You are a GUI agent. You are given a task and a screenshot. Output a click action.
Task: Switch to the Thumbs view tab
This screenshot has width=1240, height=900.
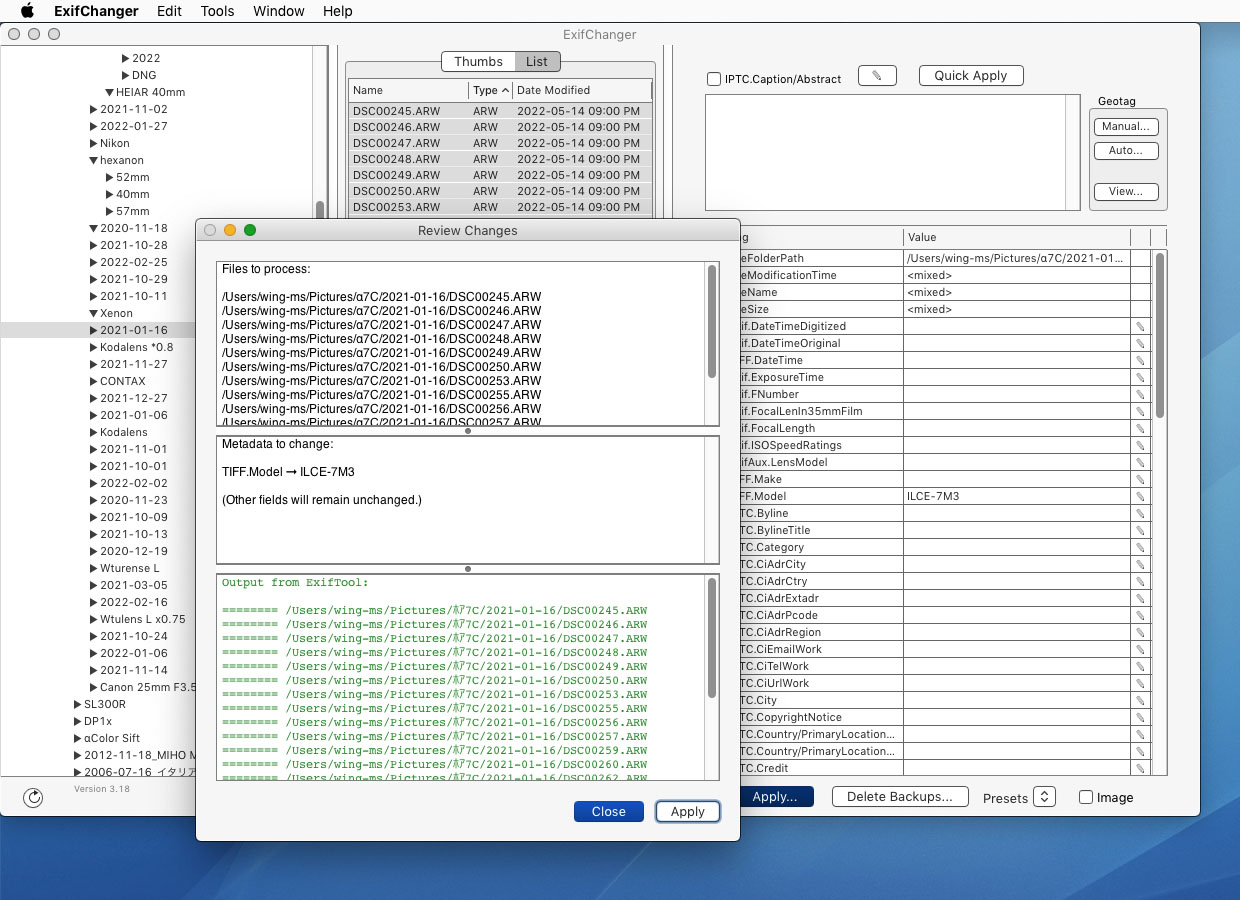[478, 61]
